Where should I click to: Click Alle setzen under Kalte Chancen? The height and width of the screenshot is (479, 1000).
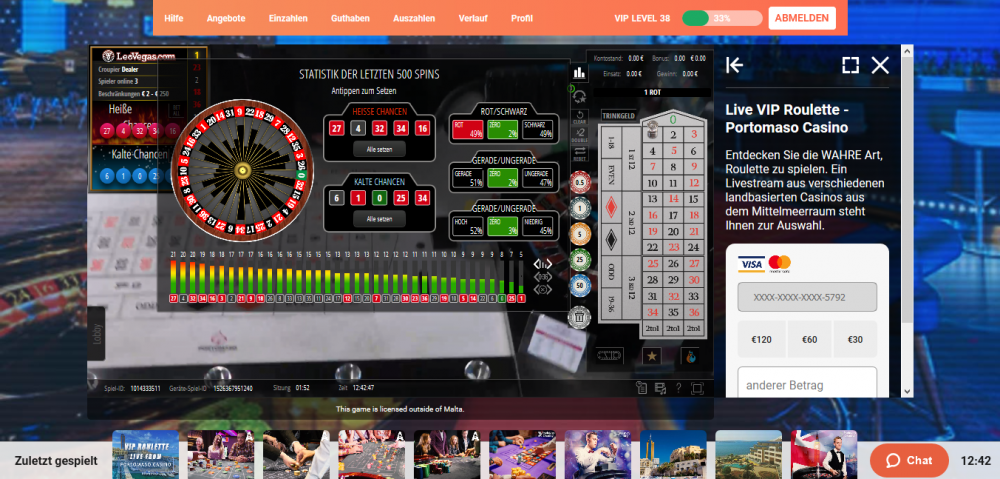(x=379, y=219)
